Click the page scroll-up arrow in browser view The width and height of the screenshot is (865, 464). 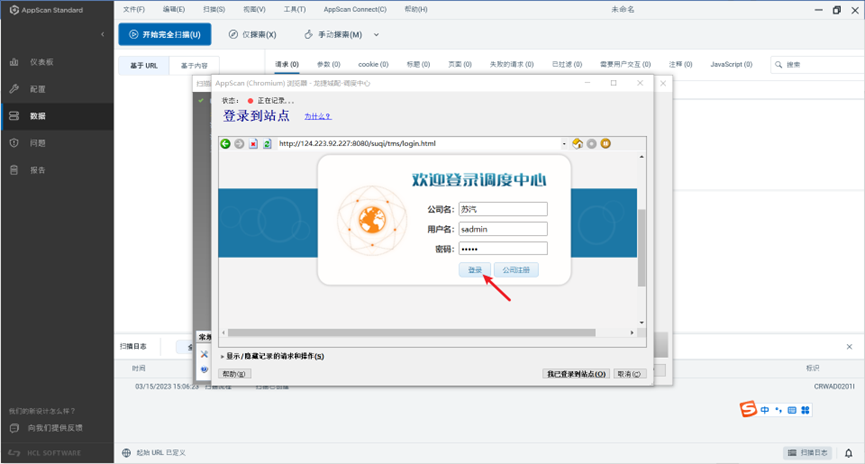pos(641,157)
